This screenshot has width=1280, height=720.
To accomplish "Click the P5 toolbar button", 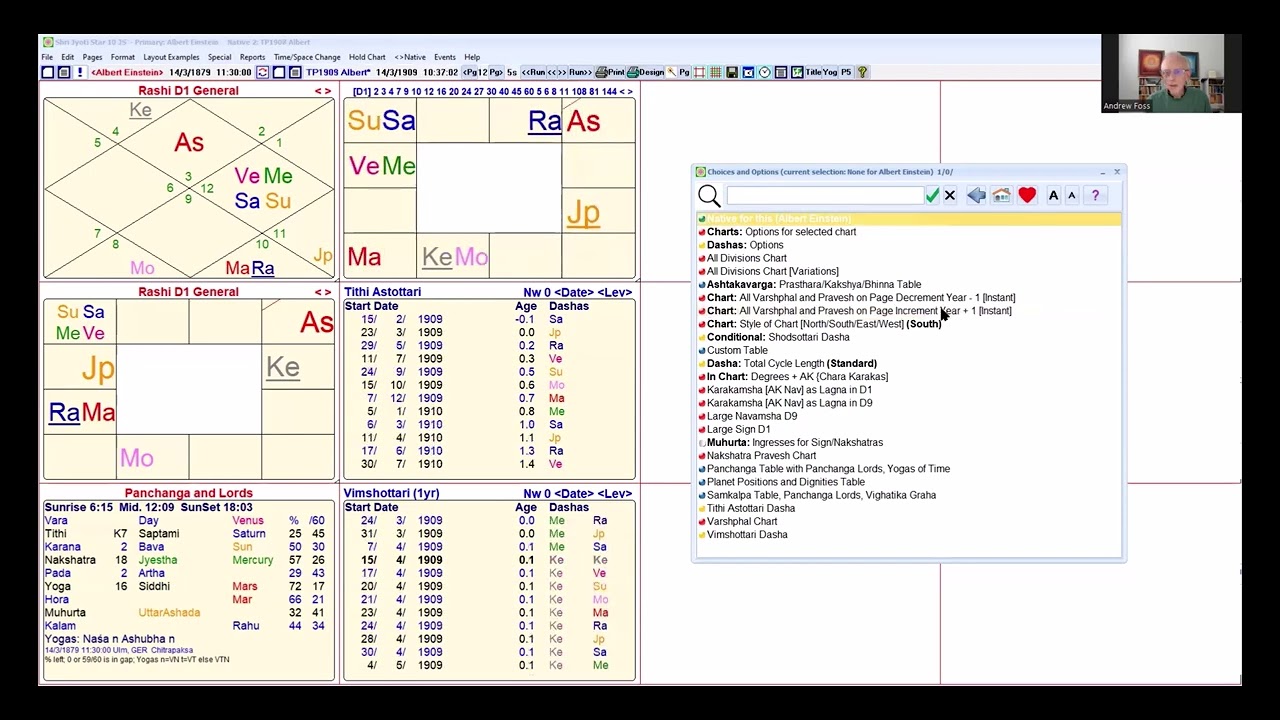I will pos(846,72).
